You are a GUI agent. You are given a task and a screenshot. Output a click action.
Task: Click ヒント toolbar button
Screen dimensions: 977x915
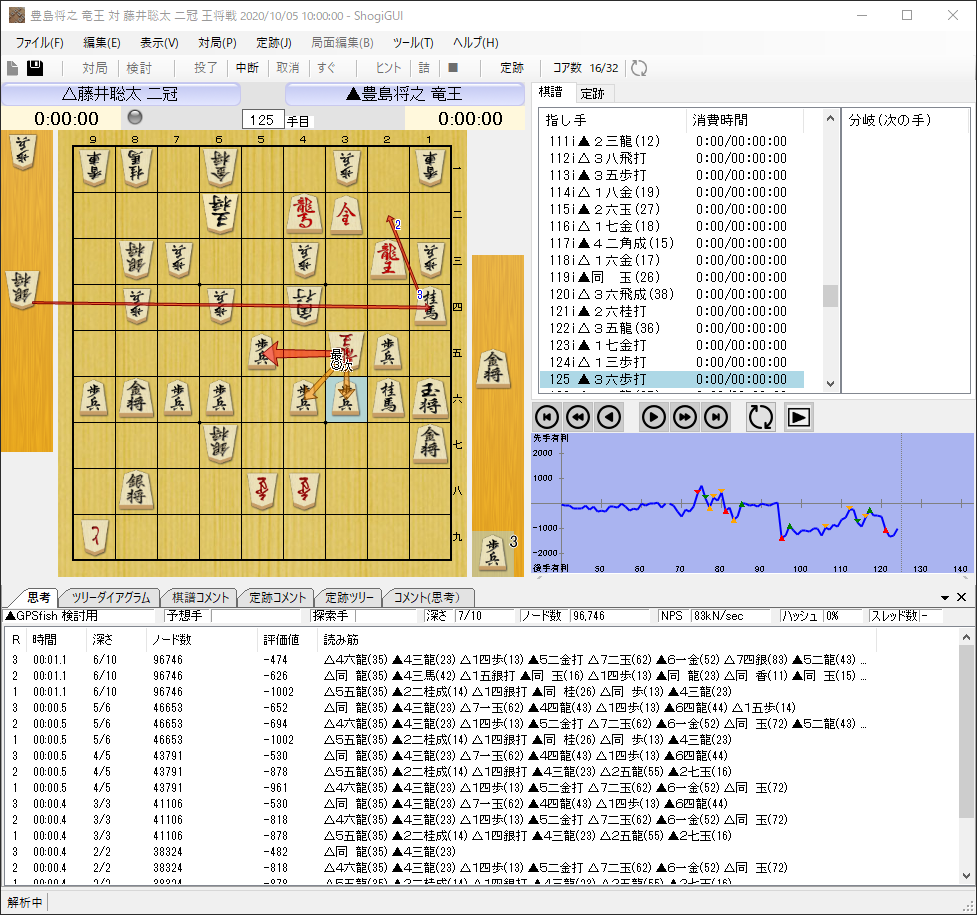[388, 68]
